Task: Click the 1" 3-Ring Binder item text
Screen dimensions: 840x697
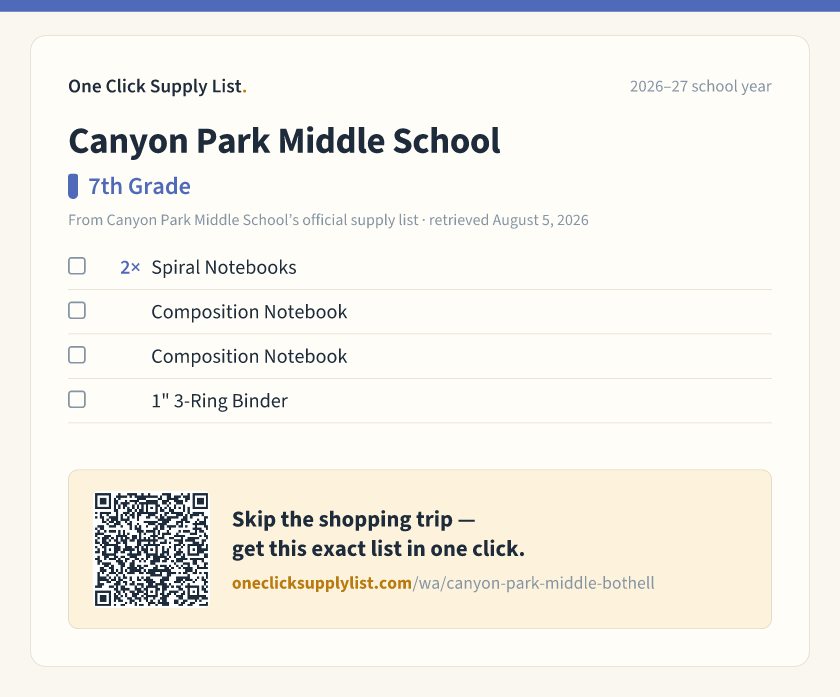Action: tap(220, 401)
